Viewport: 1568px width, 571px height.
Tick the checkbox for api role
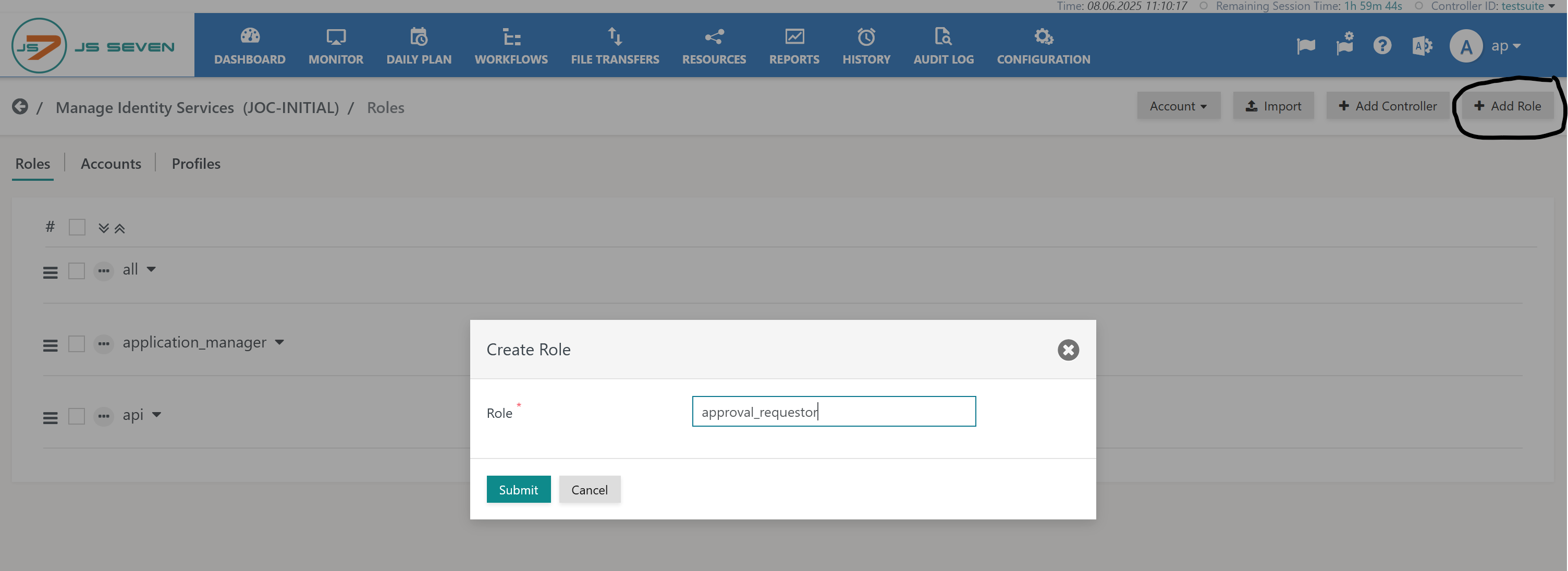pos(77,416)
